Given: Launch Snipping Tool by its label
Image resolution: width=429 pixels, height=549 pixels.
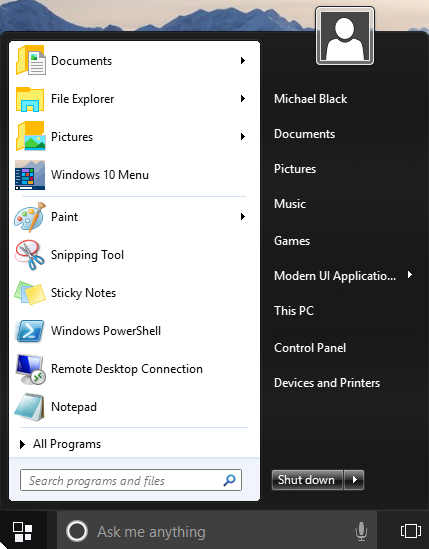Looking at the screenshot, I should tap(88, 255).
